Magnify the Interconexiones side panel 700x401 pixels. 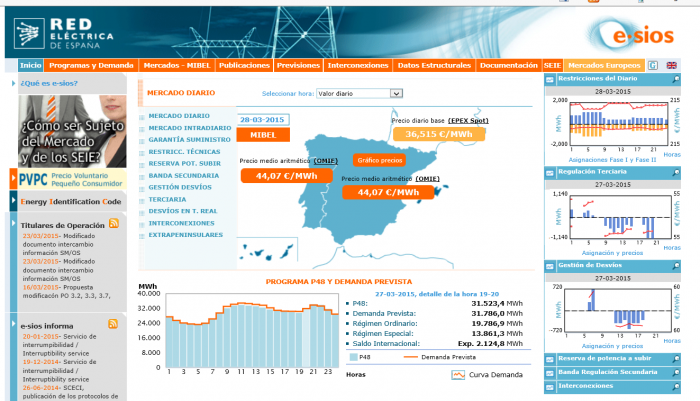676,387
